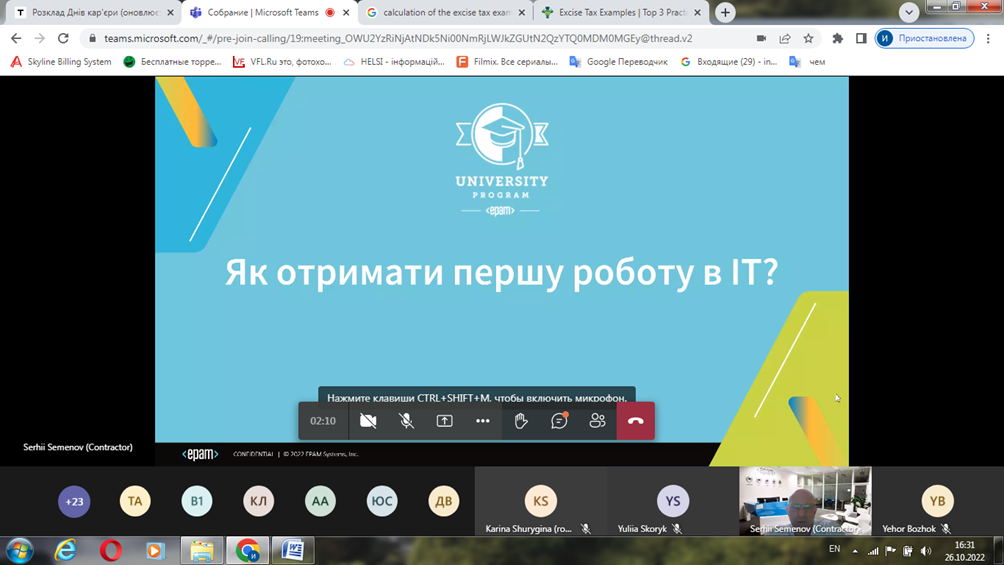Launch Opera from the taskbar
Screen dimensions: 1004x565
[x=111, y=551]
